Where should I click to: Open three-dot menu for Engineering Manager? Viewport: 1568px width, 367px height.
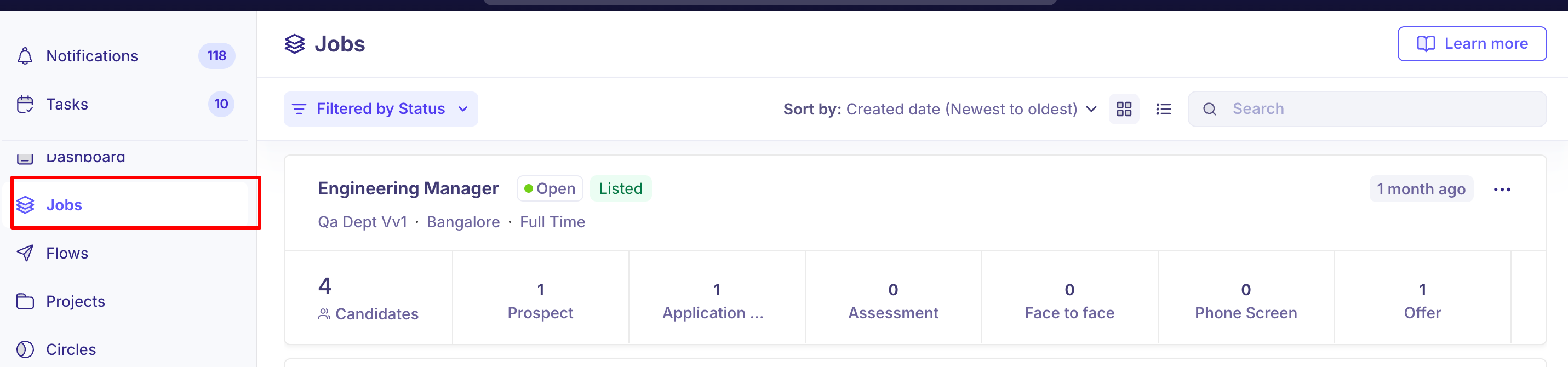tap(1502, 190)
